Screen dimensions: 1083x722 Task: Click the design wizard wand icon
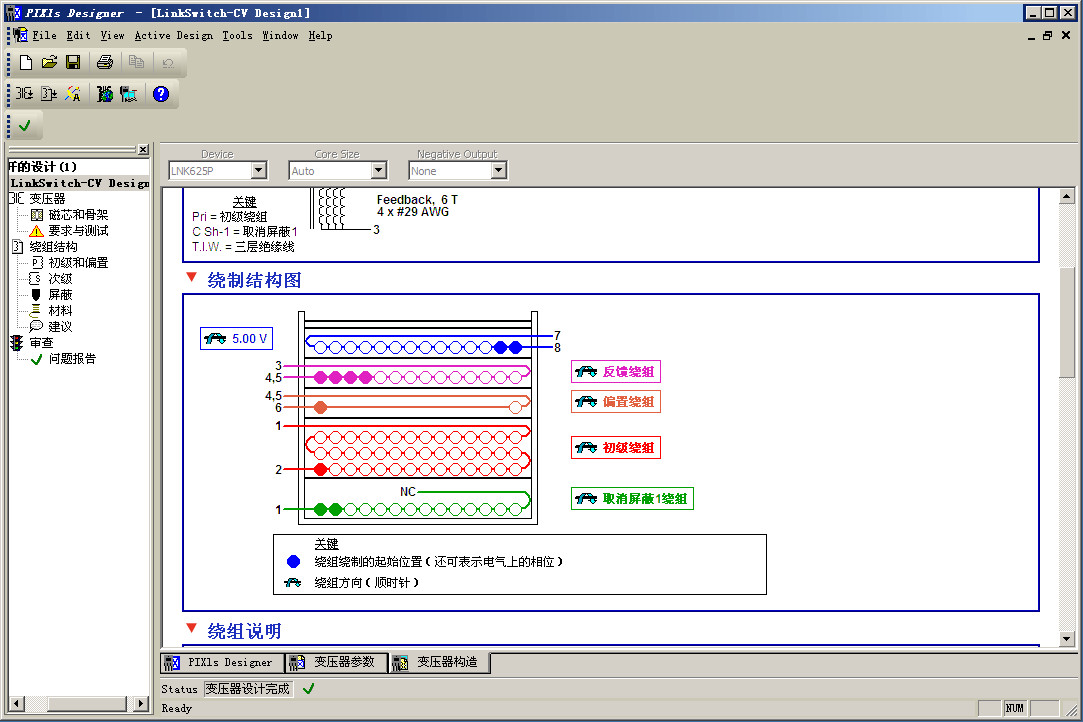pos(73,94)
